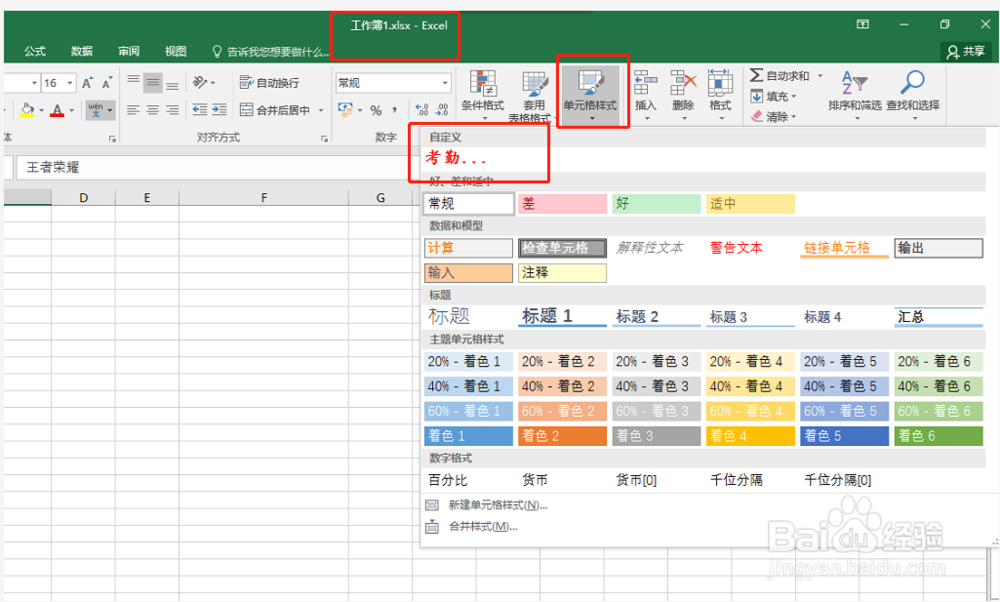Image resolution: width=1000 pixels, height=602 pixels.
Task: Click the 插入 insert cells icon
Action: click(x=645, y=94)
